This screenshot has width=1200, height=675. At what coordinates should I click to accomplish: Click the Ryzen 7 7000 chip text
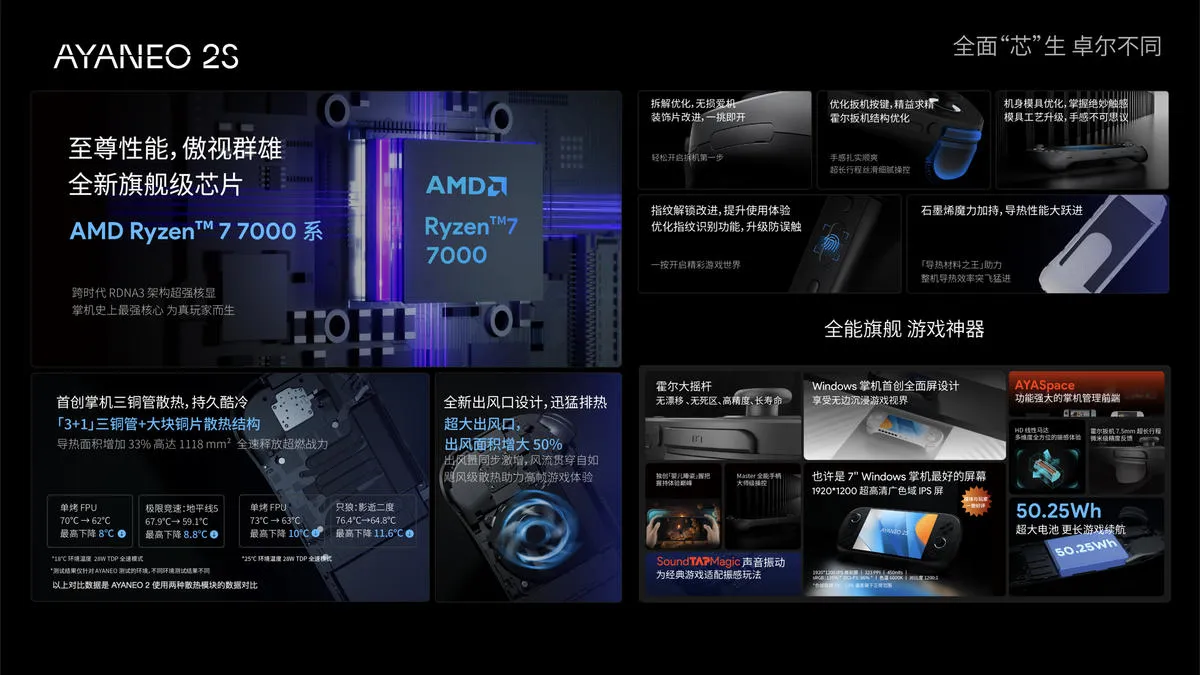[470, 240]
